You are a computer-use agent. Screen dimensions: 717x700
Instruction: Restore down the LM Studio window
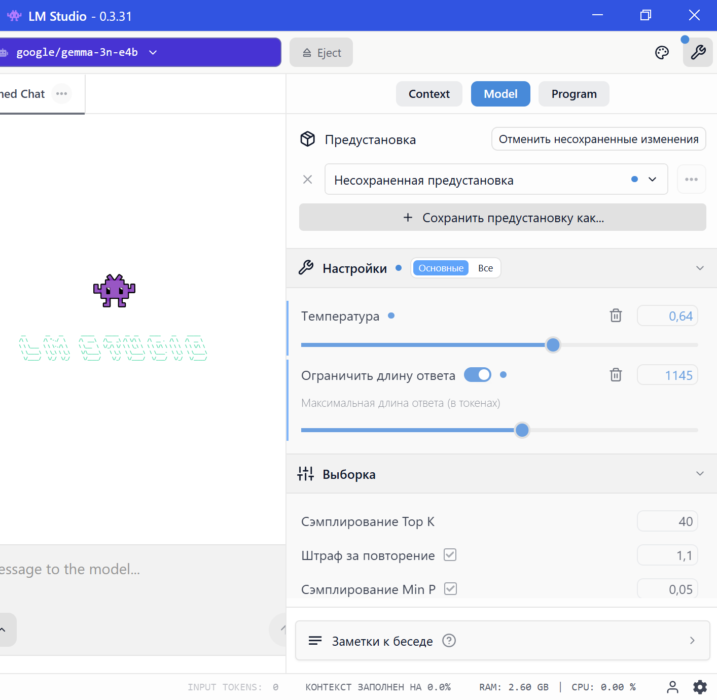pyautogui.click(x=646, y=15)
